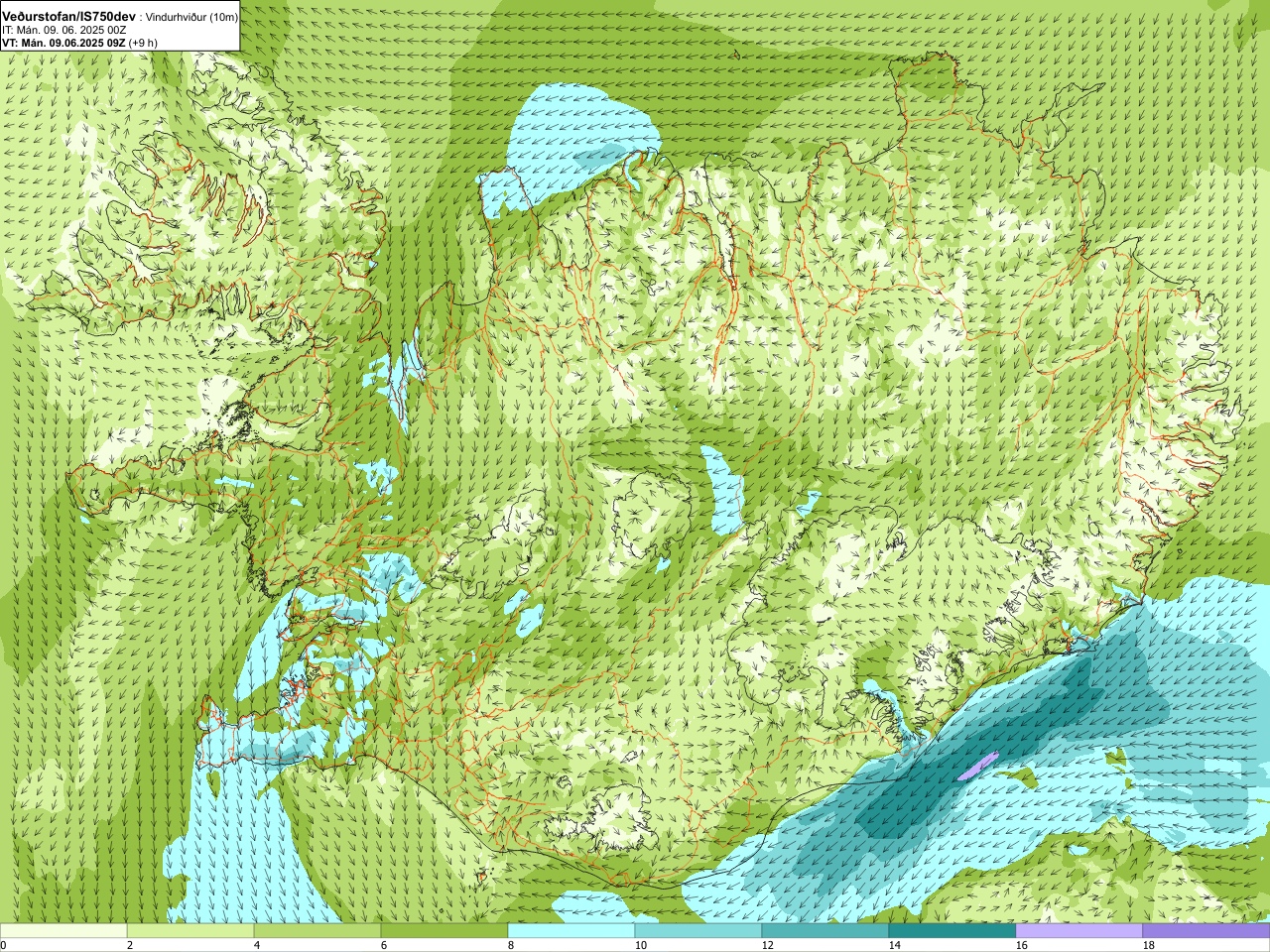Click the "VT: Mán. 09.06.2025 09Z" valid time
This screenshot has height=952, width=1270.
point(63,43)
